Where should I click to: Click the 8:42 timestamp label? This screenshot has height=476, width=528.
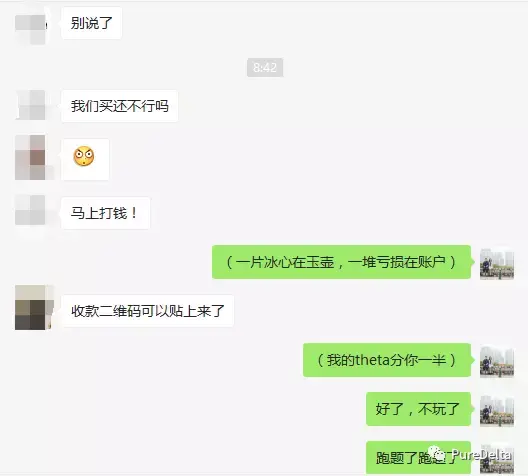point(265,67)
